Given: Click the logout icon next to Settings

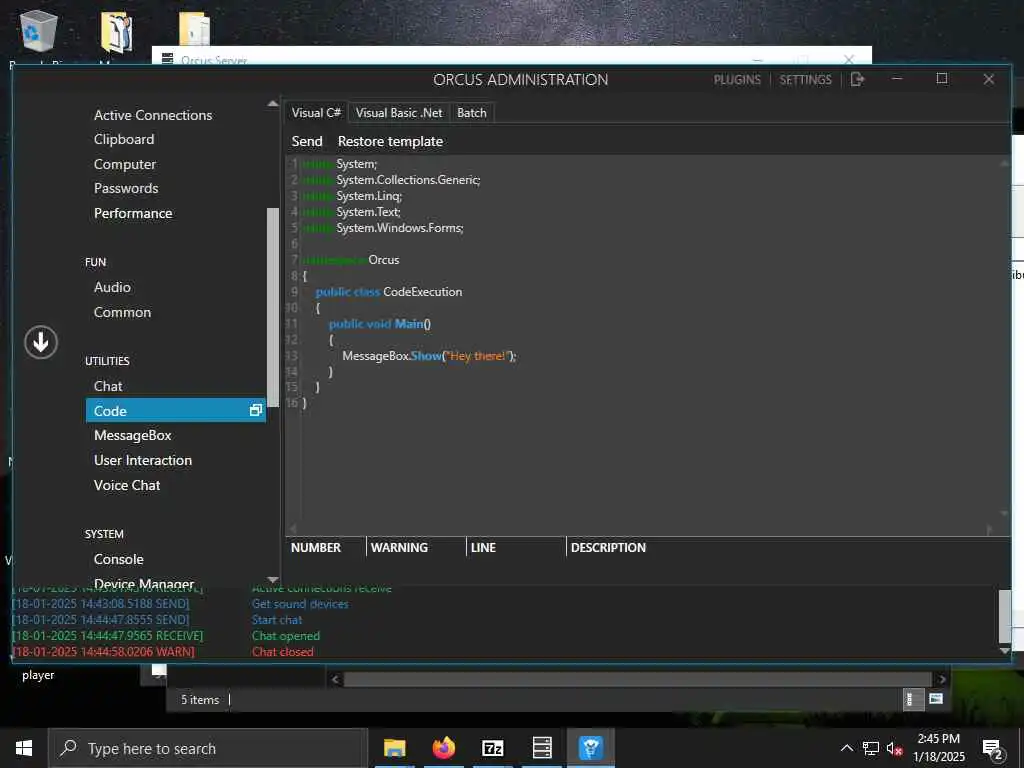Looking at the screenshot, I should click(x=857, y=79).
